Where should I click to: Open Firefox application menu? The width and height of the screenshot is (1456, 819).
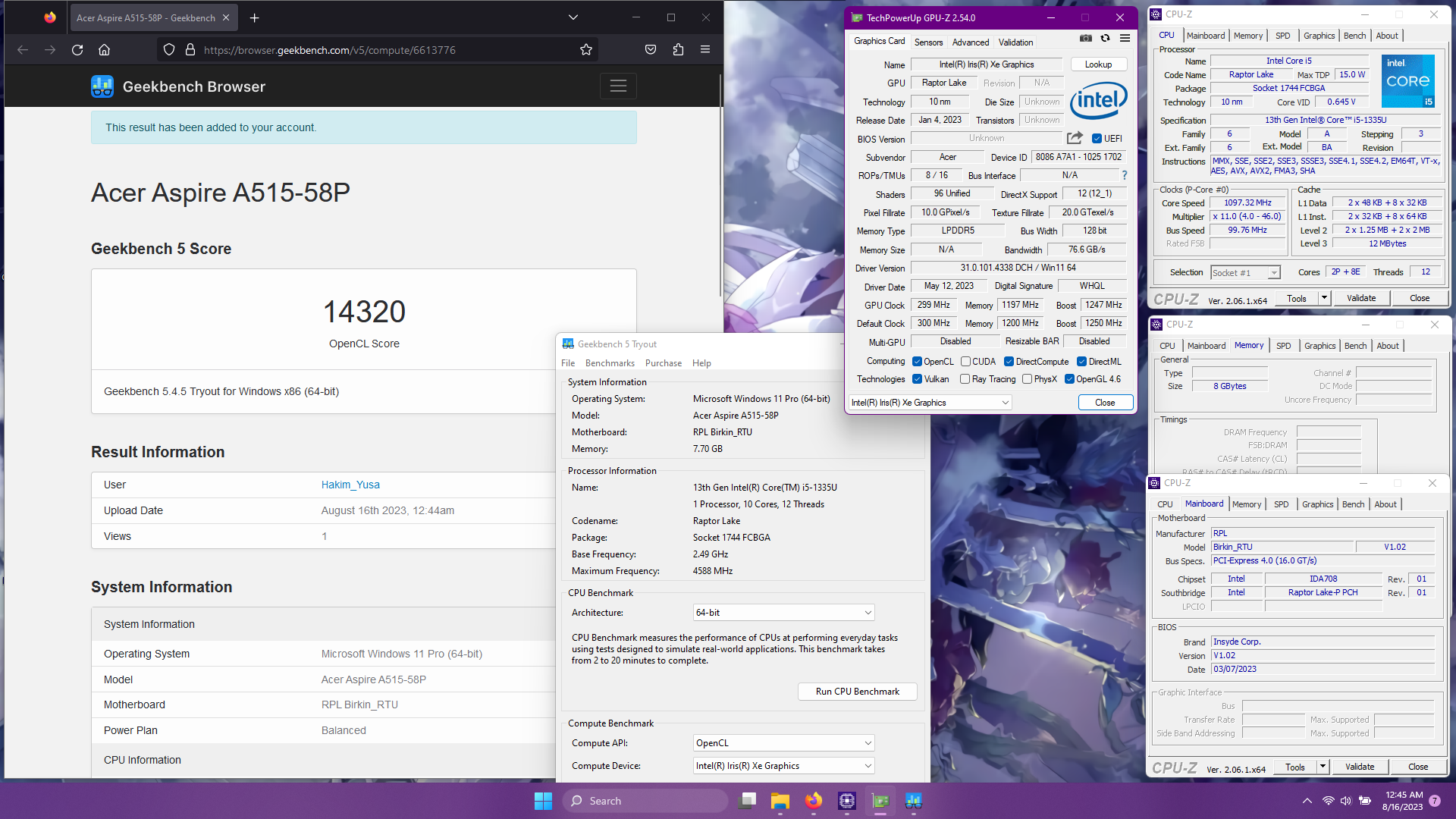click(x=705, y=50)
